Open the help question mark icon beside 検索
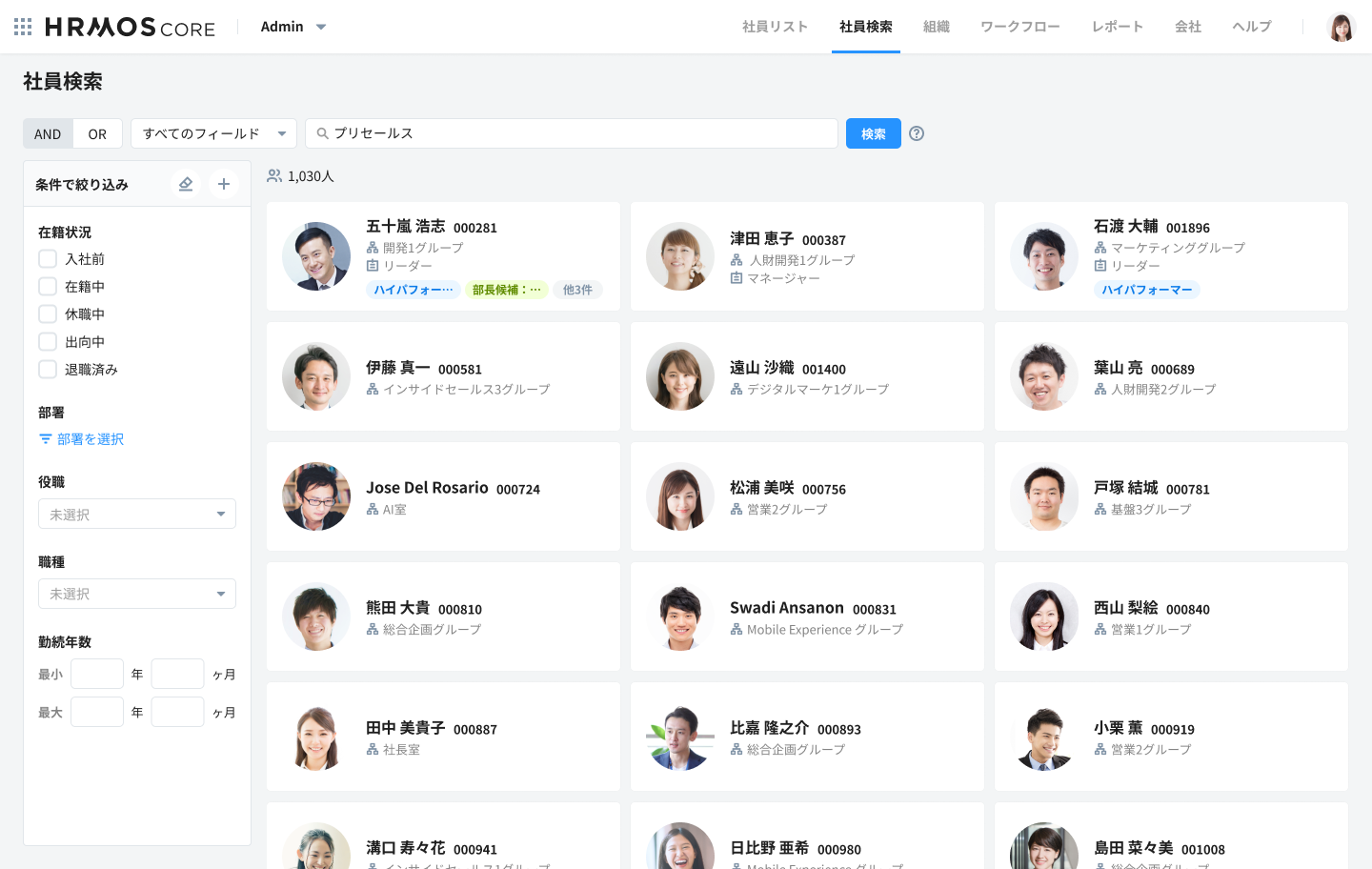Screen dimensions: 1372x869 [x=916, y=133]
